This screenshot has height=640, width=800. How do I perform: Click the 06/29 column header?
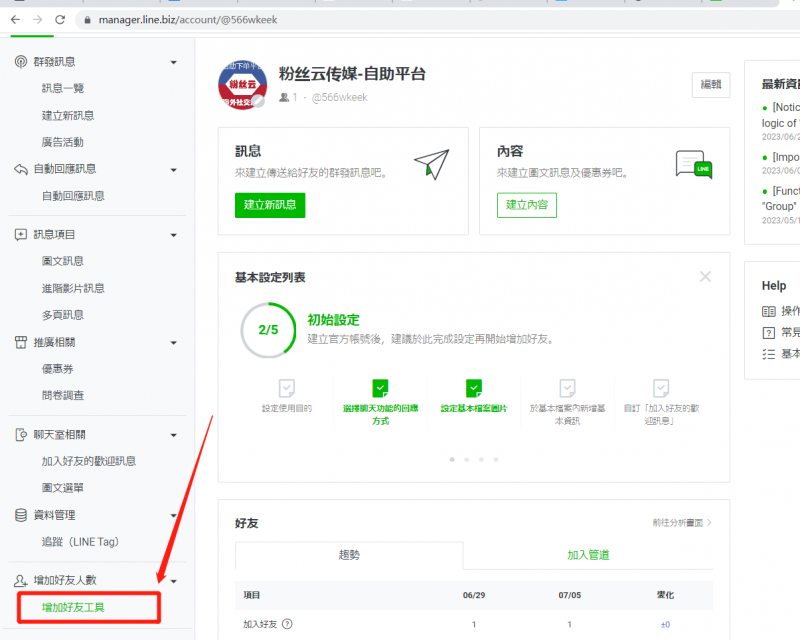click(x=474, y=595)
